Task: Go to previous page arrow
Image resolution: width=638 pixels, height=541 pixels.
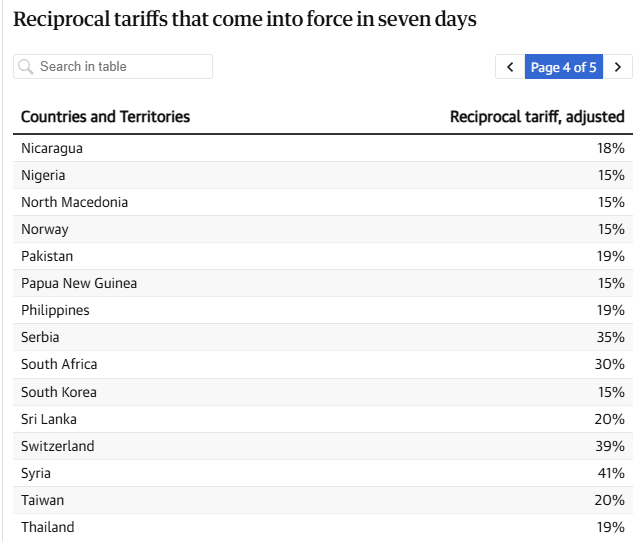Action: 510,67
